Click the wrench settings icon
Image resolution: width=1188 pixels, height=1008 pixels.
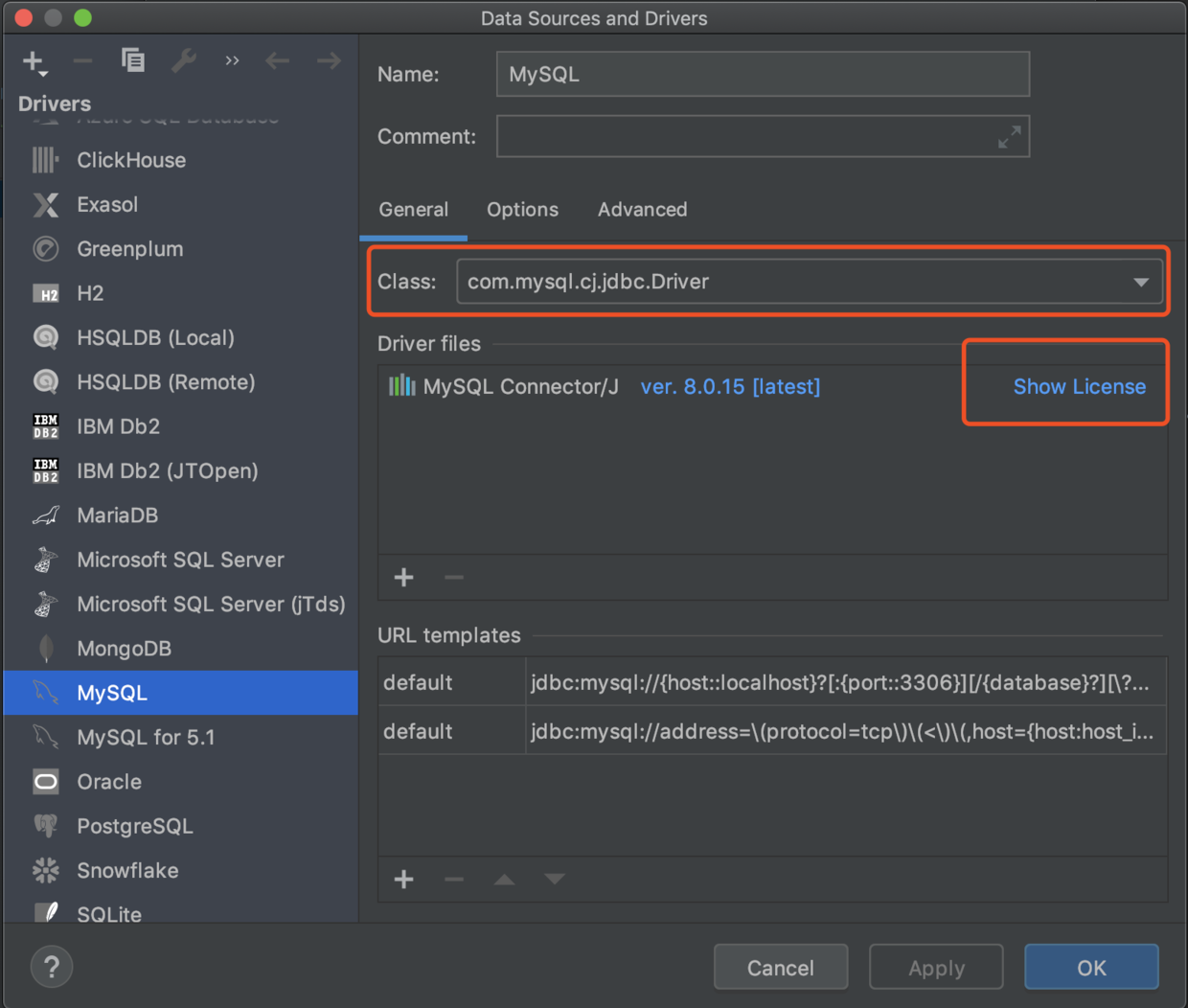[183, 60]
